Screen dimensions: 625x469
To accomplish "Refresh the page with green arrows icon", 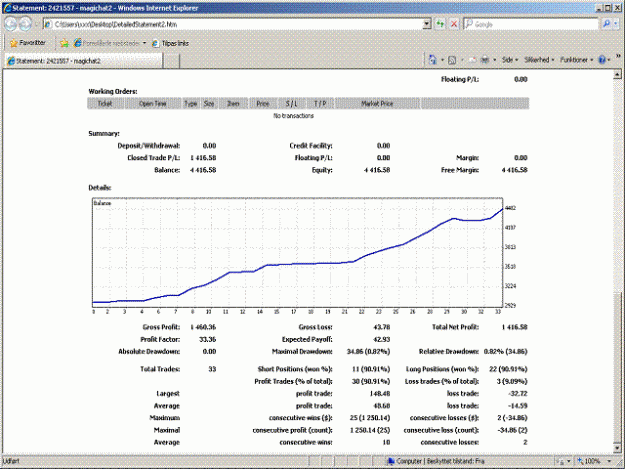I will coord(440,24).
